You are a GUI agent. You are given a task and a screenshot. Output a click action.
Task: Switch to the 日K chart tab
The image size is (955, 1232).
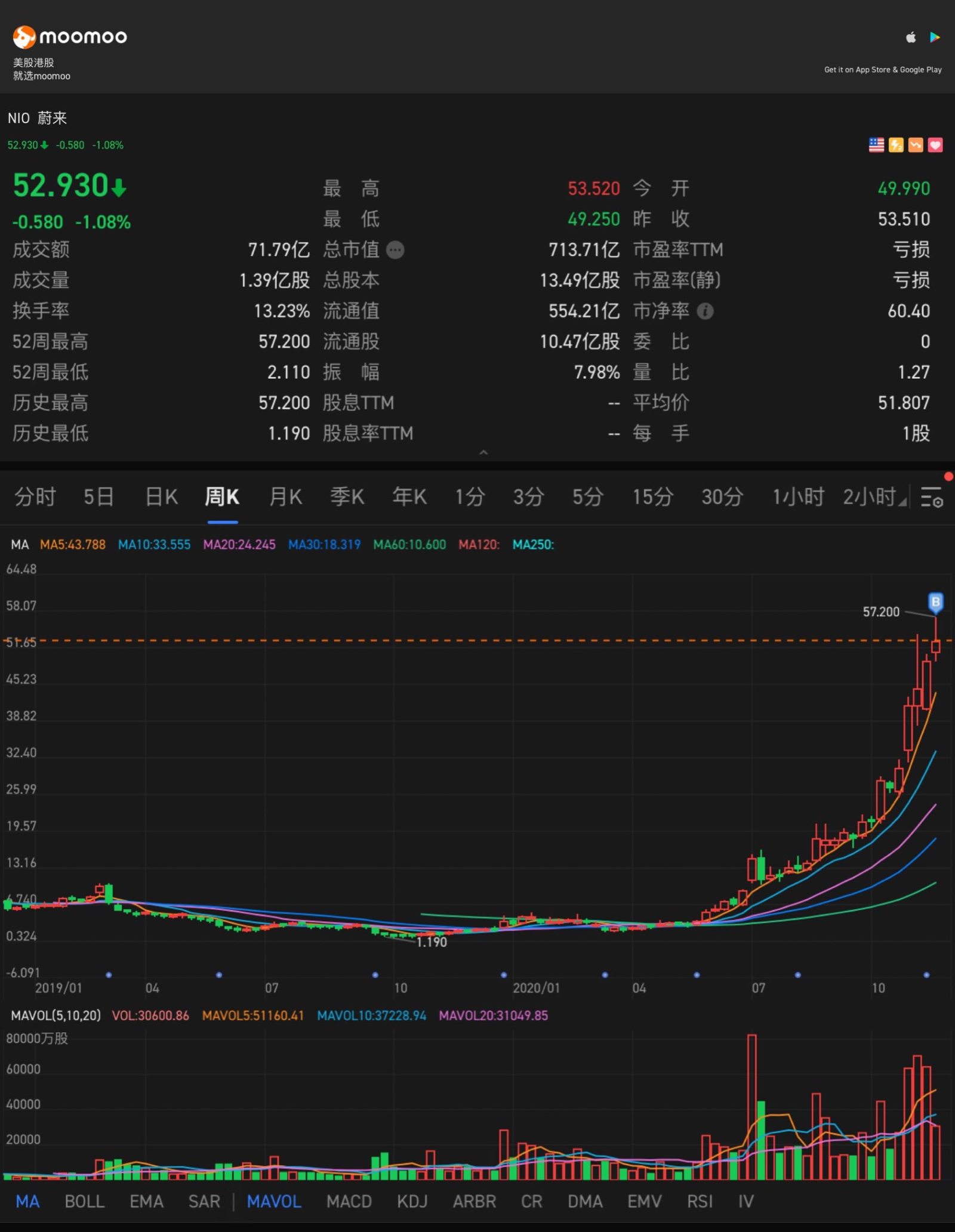pyautogui.click(x=161, y=496)
